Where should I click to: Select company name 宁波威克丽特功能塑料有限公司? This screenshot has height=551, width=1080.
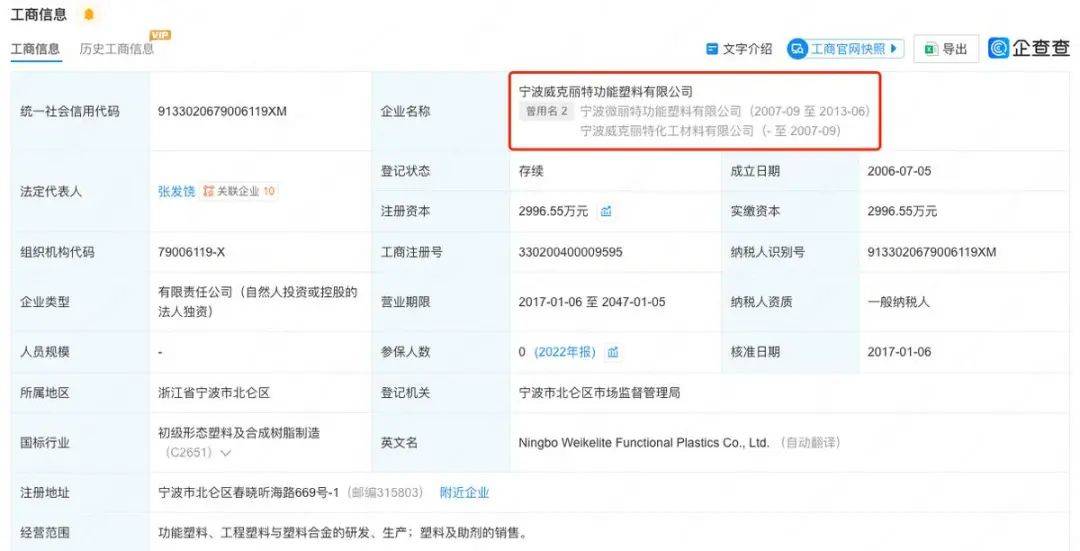(x=605, y=92)
